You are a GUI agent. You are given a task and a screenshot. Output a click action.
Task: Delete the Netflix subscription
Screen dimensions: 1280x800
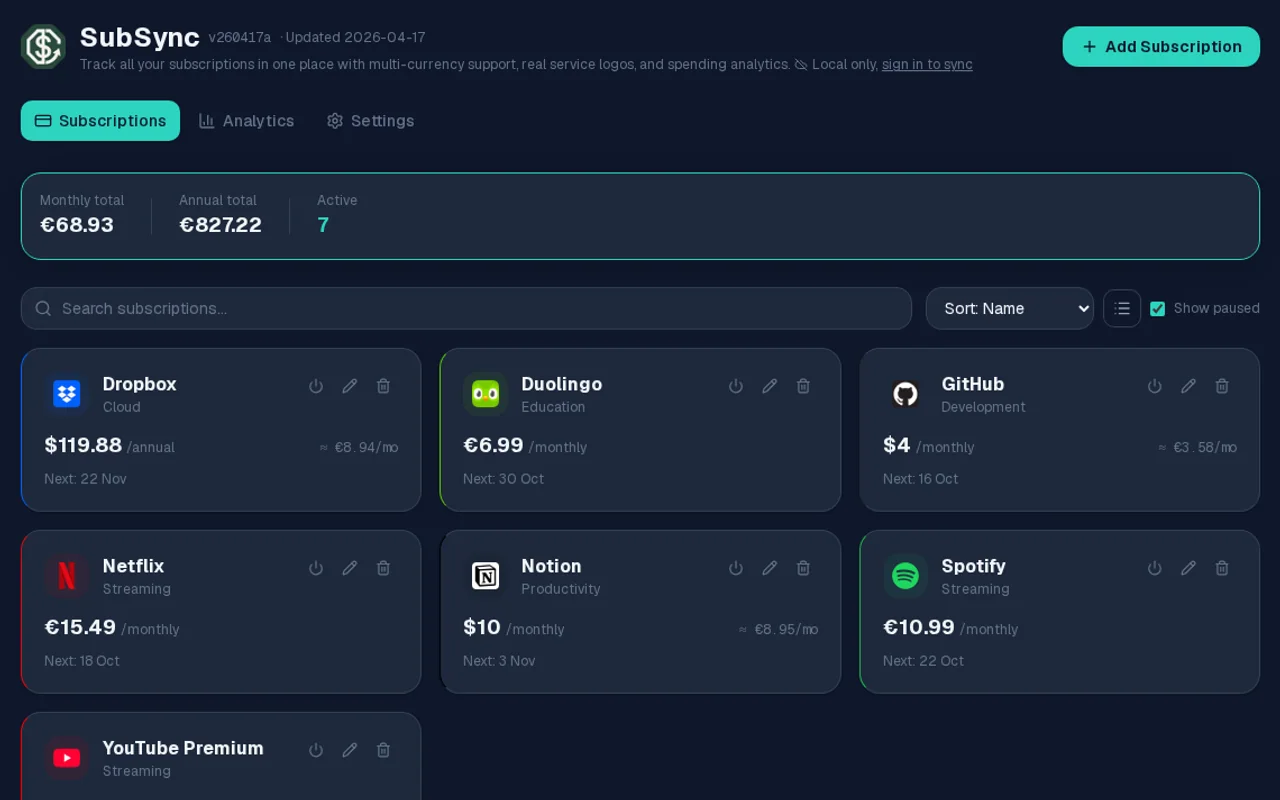(383, 568)
